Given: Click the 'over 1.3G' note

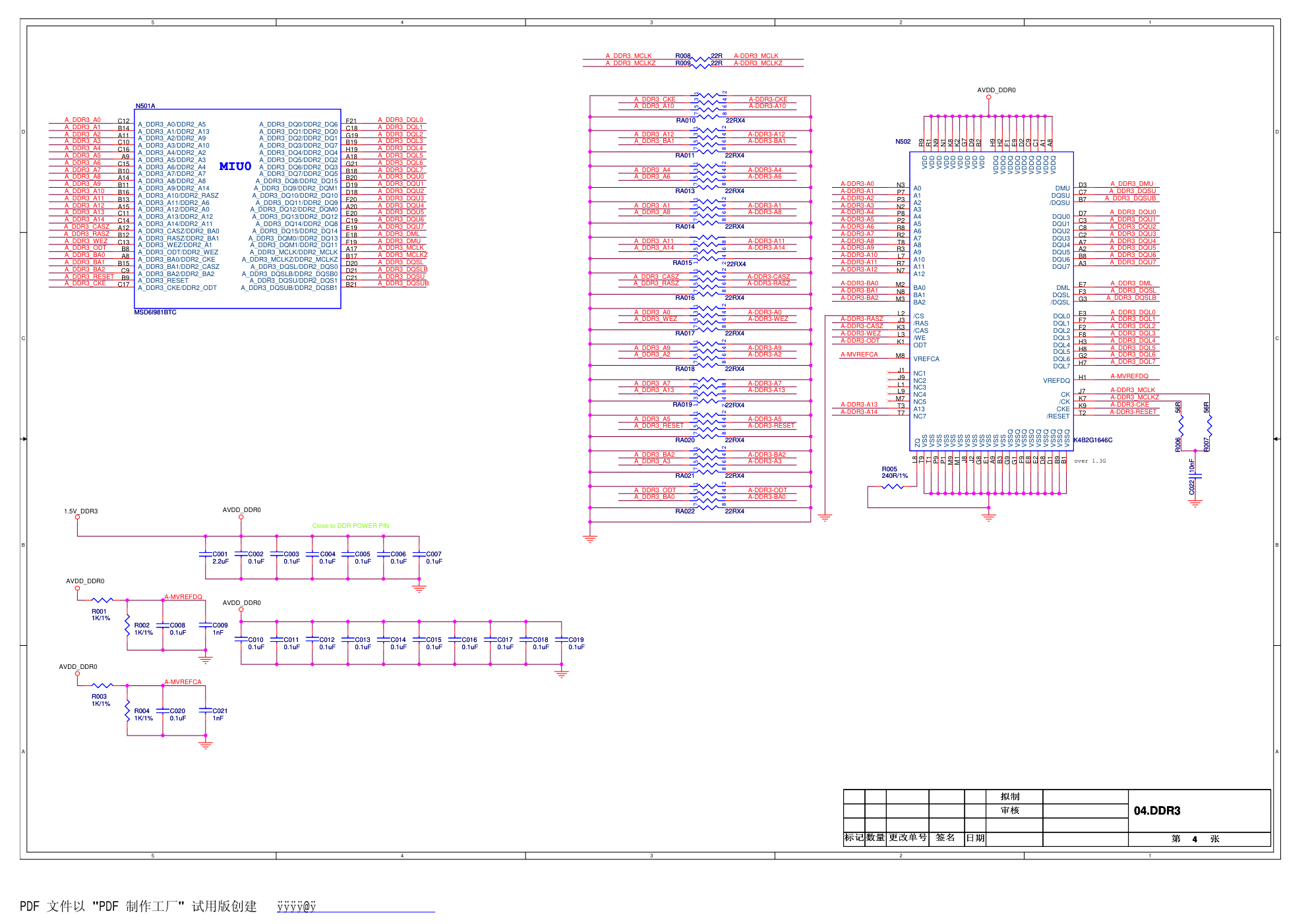Looking at the screenshot, I should (1090, 461).
